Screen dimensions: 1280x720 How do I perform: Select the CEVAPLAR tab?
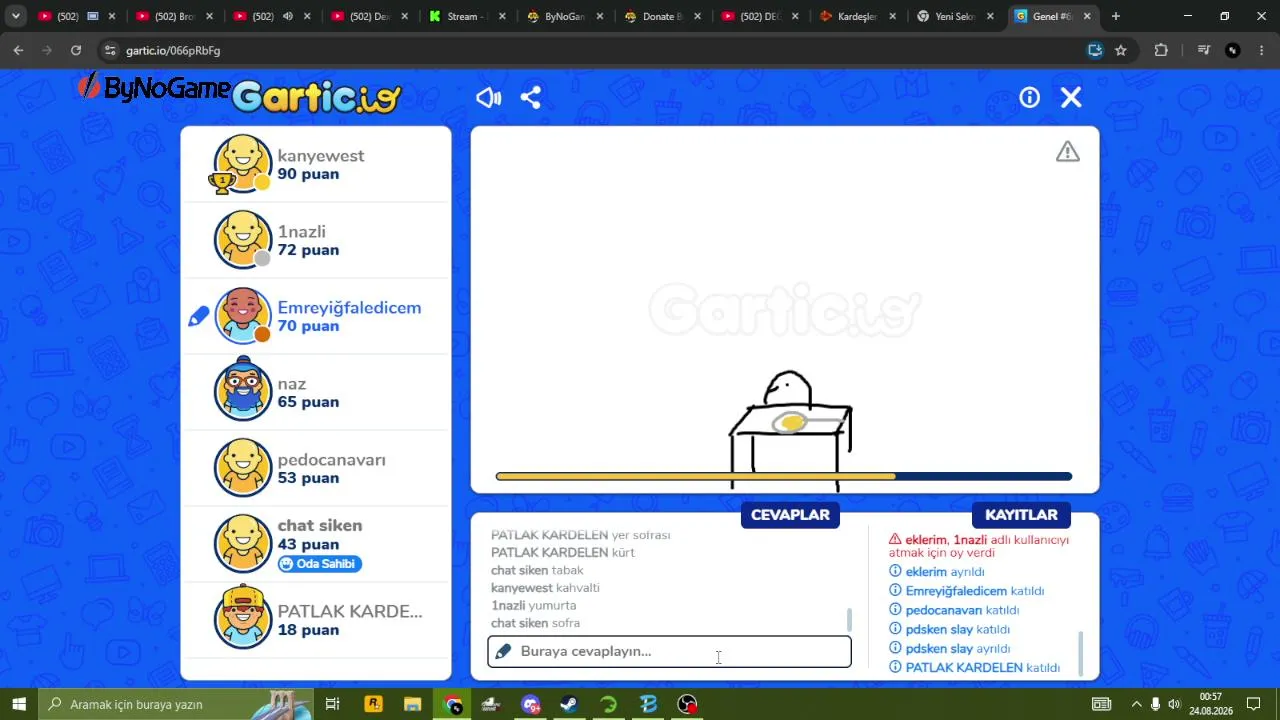[790, 515]
